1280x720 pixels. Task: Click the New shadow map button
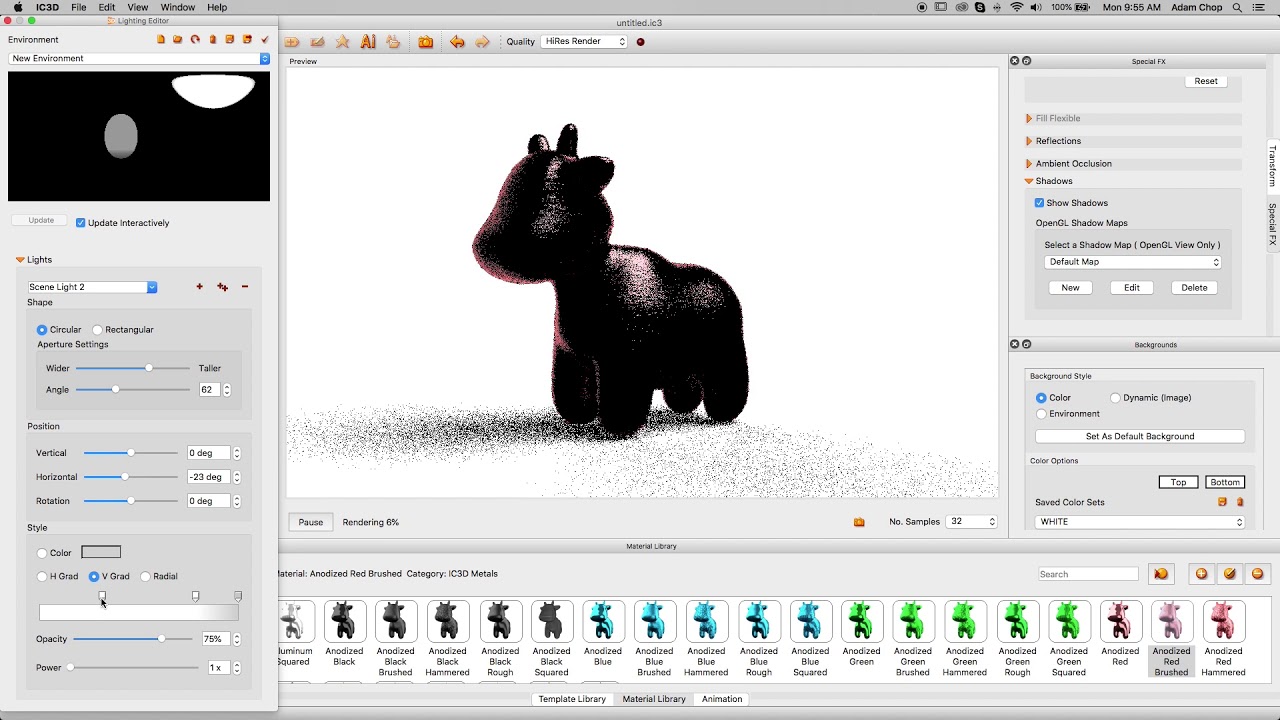coord(1070,287)
